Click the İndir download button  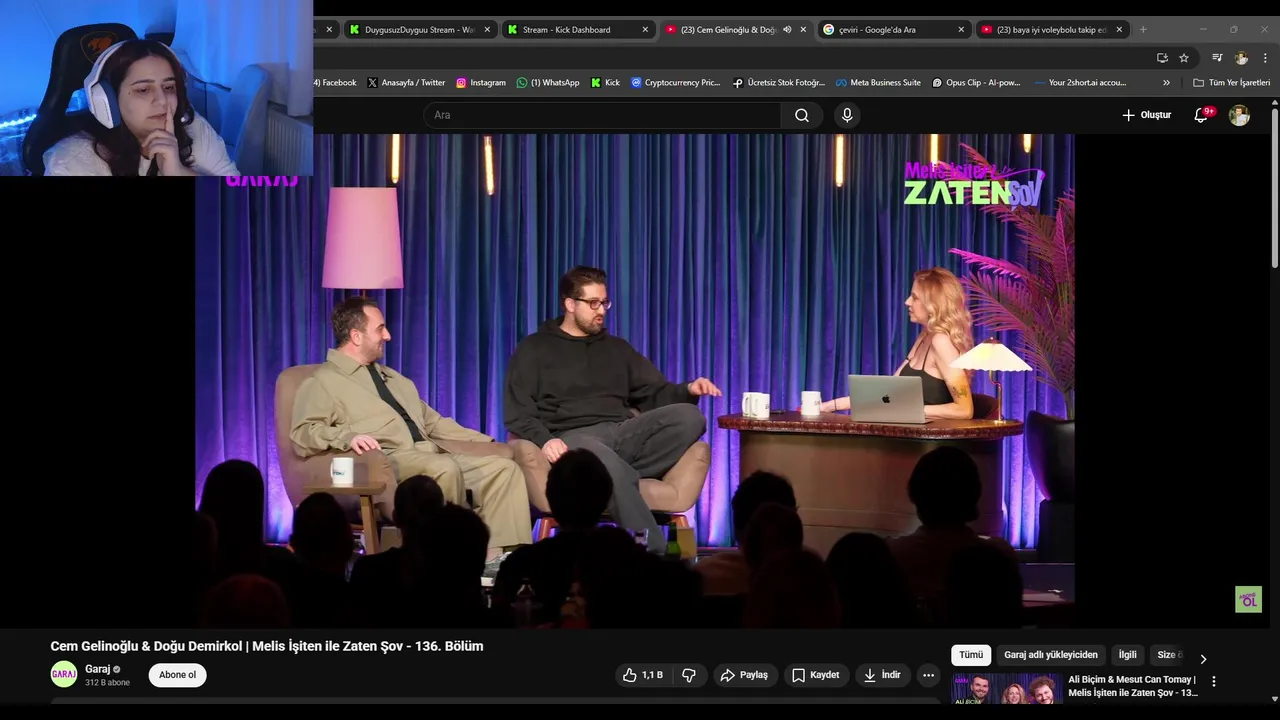(882, 675)
